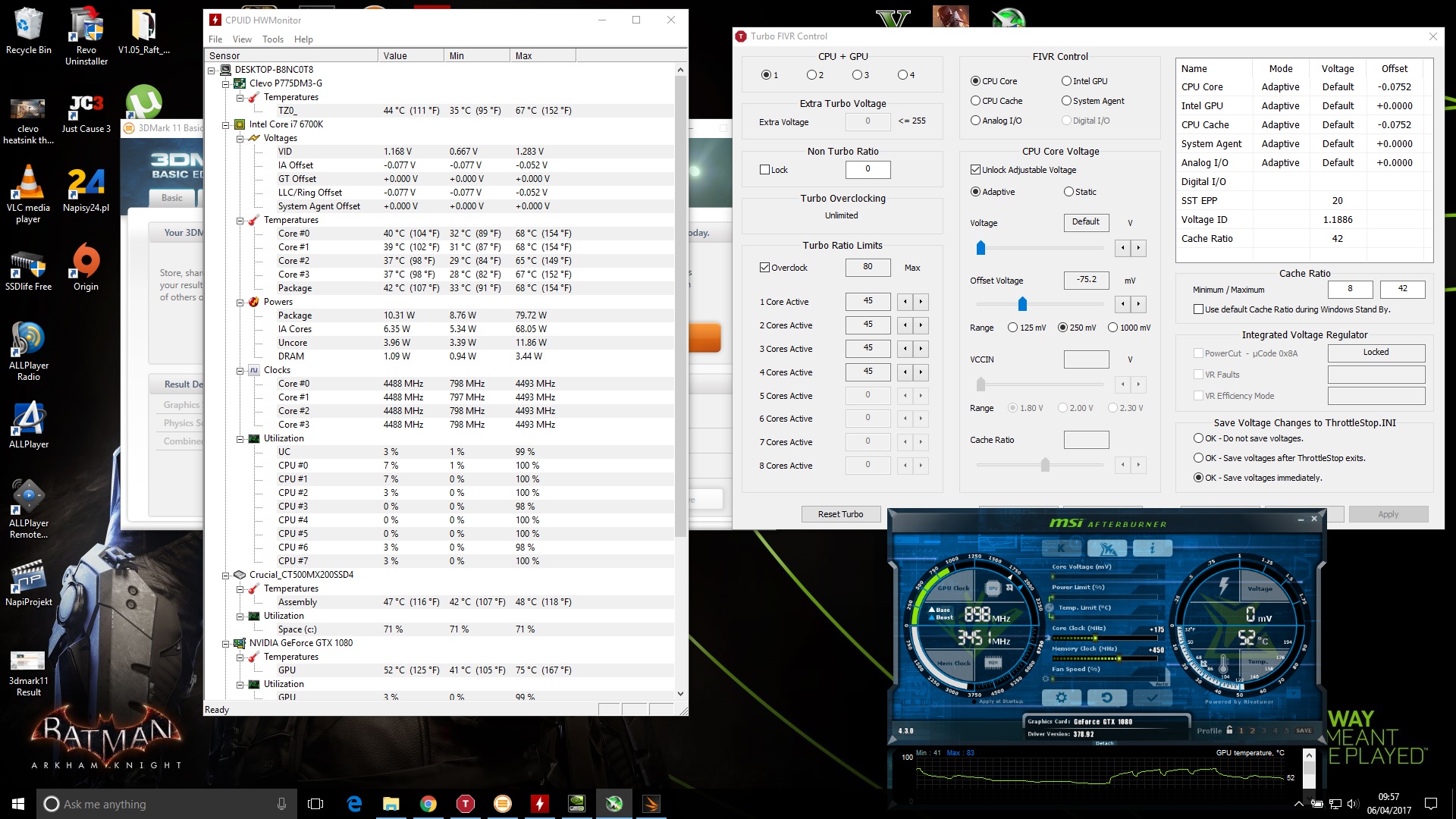Open Revo Uninstaller desktop icon

coord(86,36)
